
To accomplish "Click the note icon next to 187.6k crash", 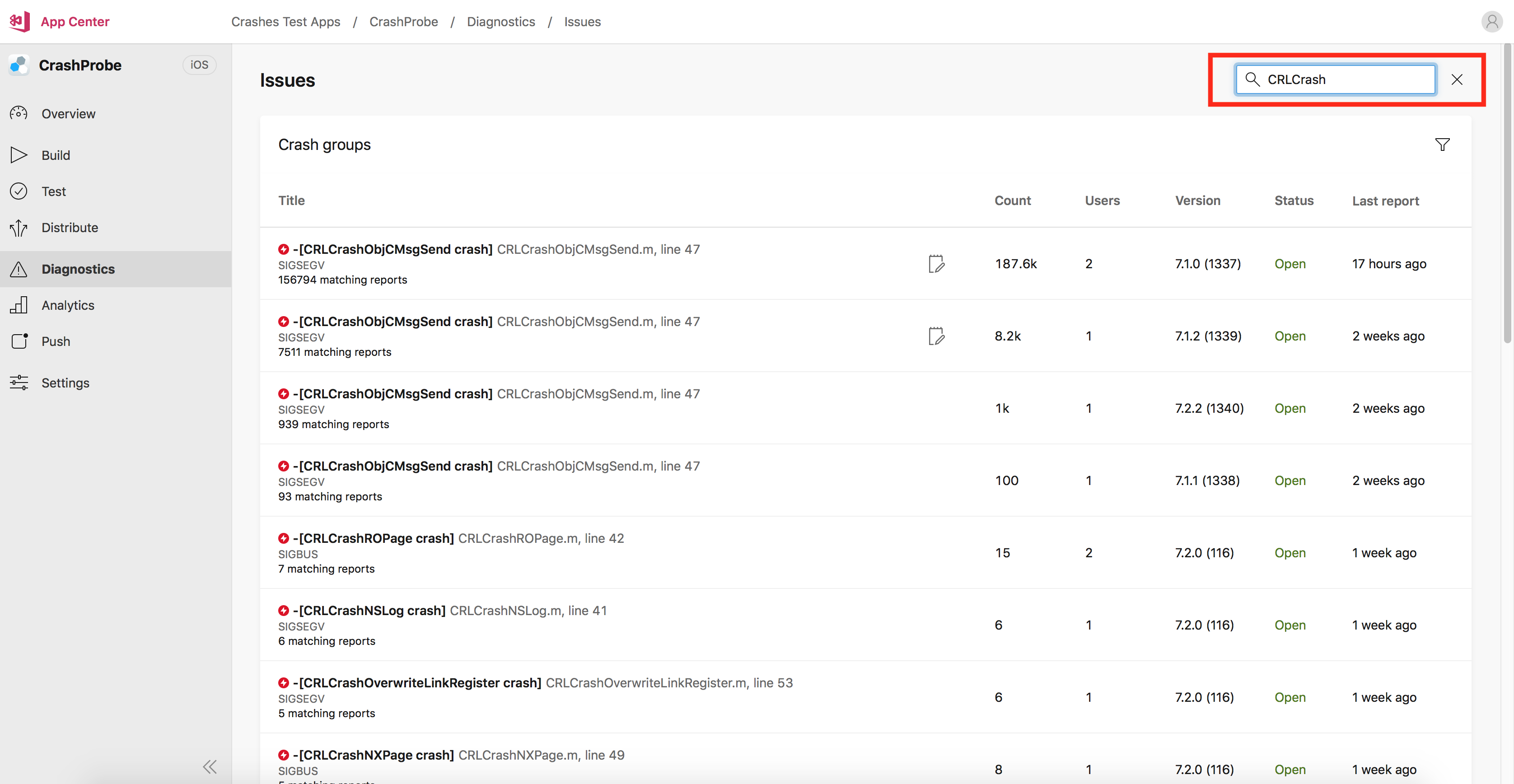I will coord(935,263).
